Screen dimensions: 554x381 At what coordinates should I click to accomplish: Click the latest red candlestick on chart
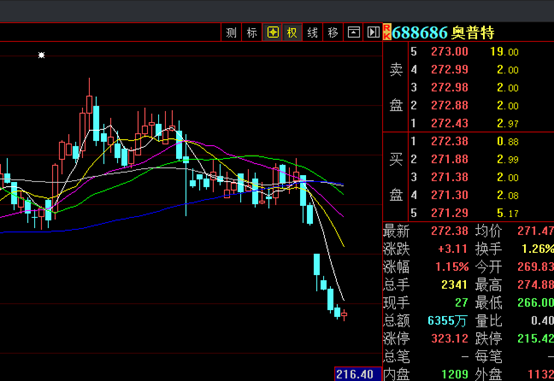(344, 315)
